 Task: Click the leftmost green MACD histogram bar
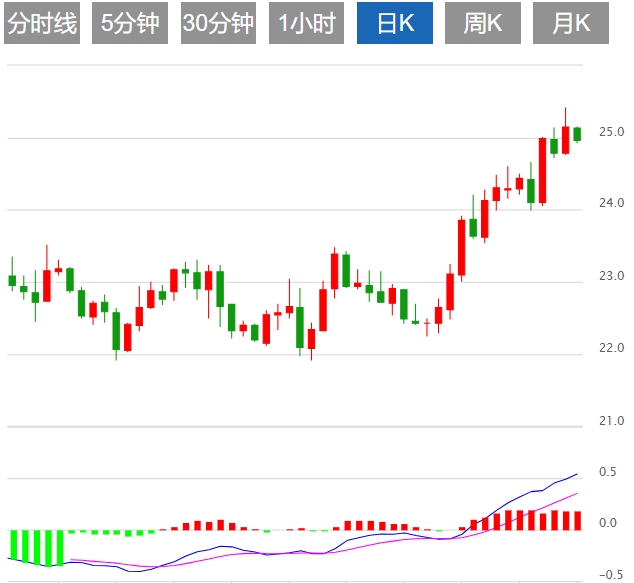(x=12, y=545)
